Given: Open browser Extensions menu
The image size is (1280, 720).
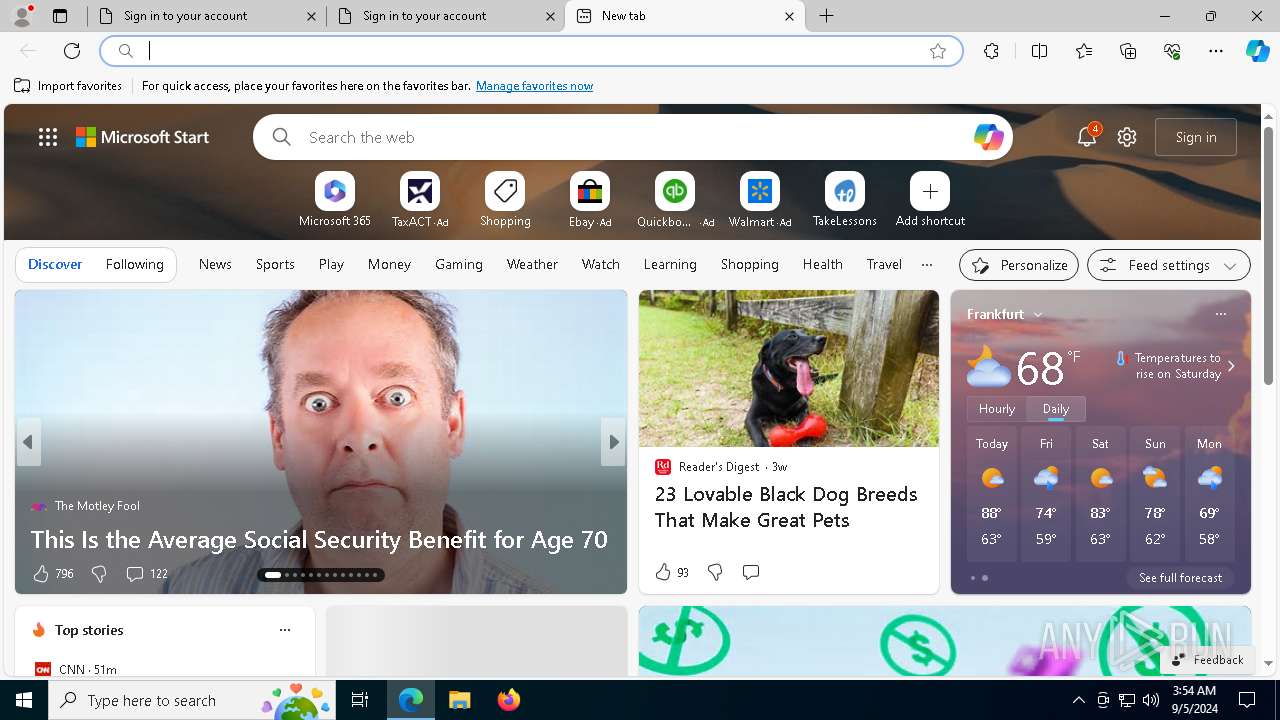Looking at the screenshot, I should (x=991, y=51).
